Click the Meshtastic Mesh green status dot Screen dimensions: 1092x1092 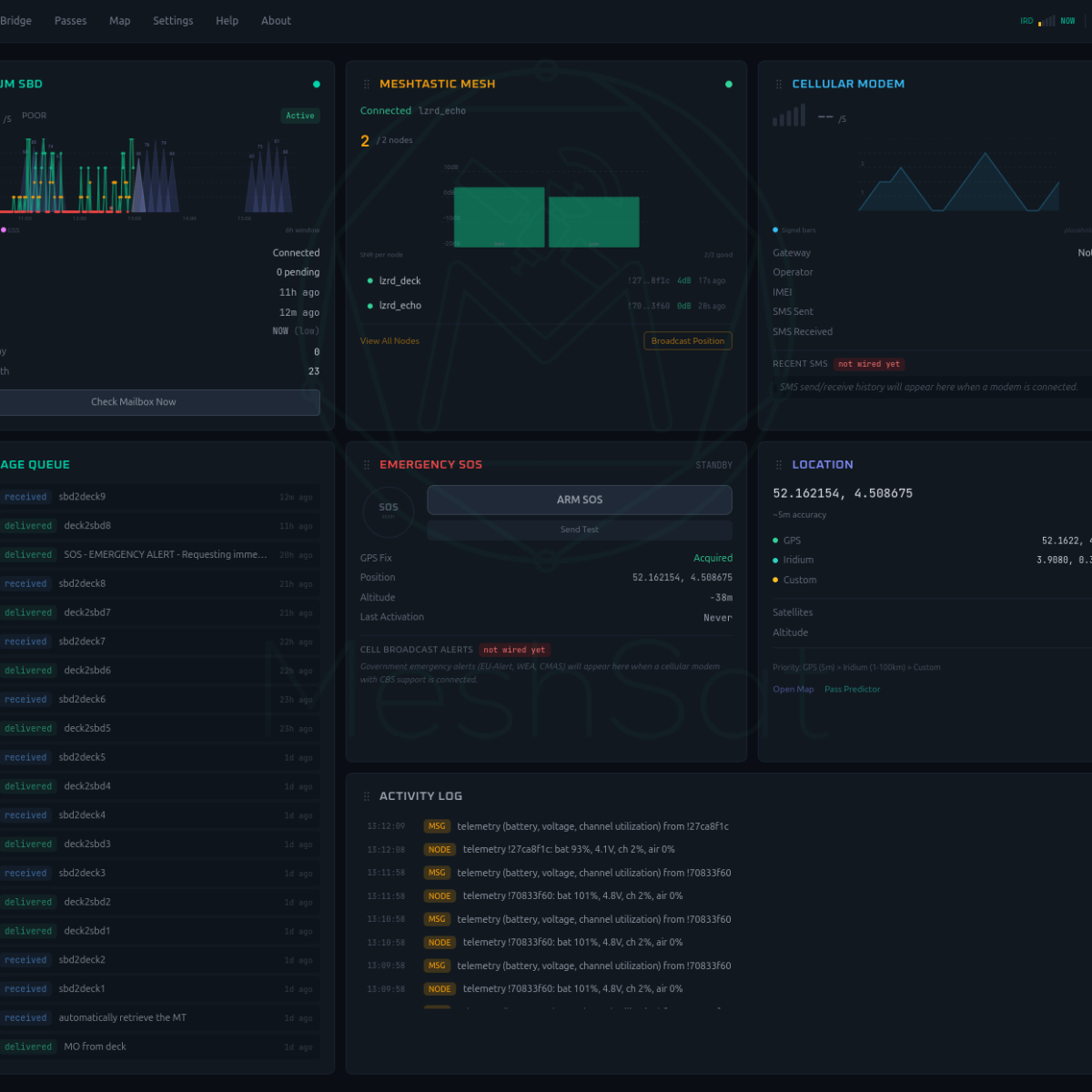728,85
